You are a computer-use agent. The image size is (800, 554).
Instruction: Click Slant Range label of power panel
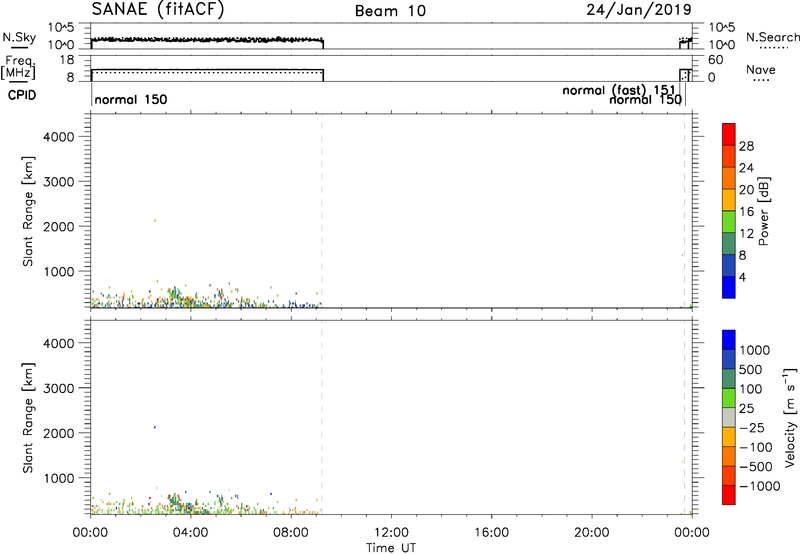pyautogui.click(x=28, y=211)
